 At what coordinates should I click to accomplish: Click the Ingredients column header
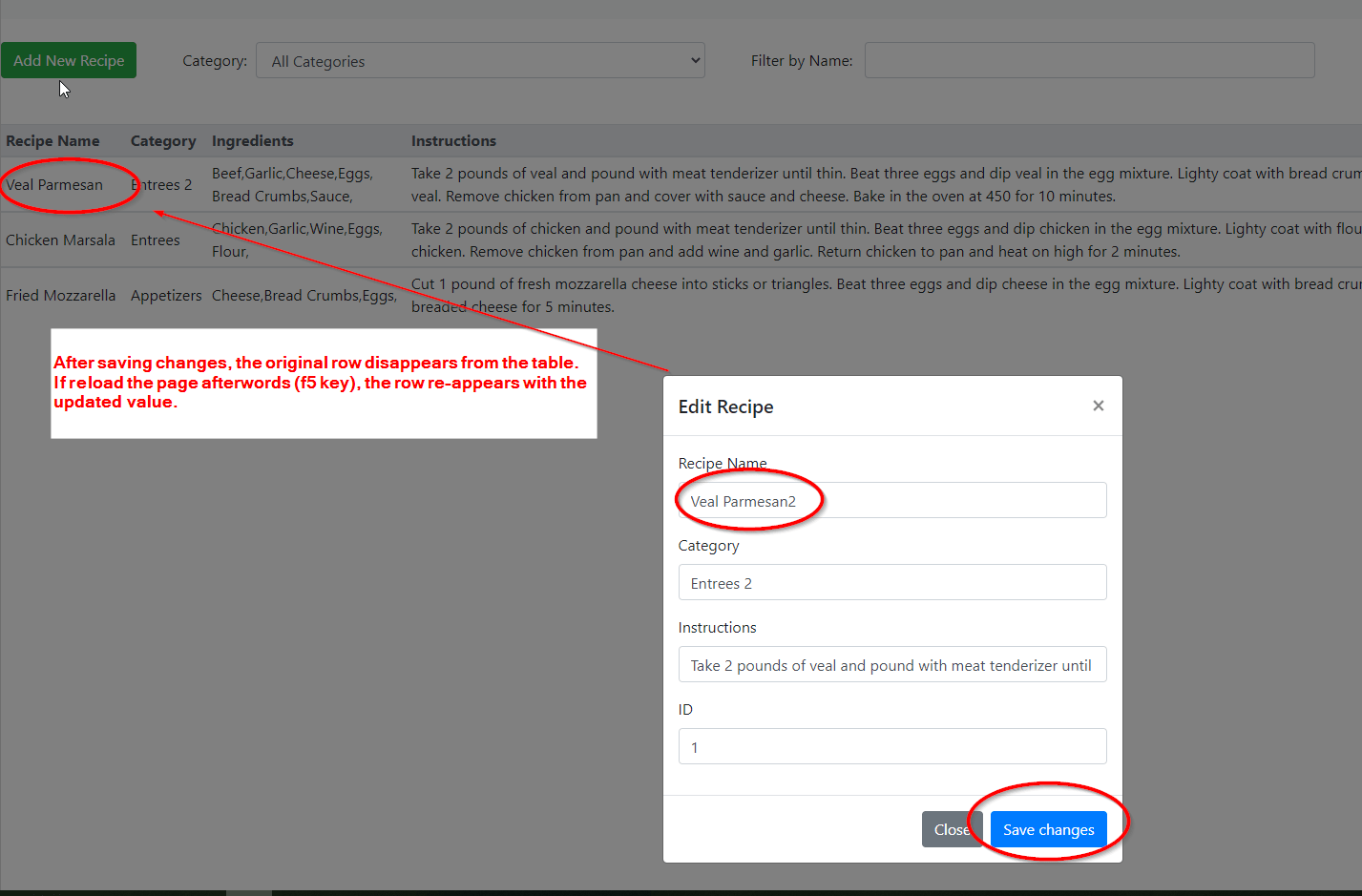pyautogui.click(x=252, y=140)
